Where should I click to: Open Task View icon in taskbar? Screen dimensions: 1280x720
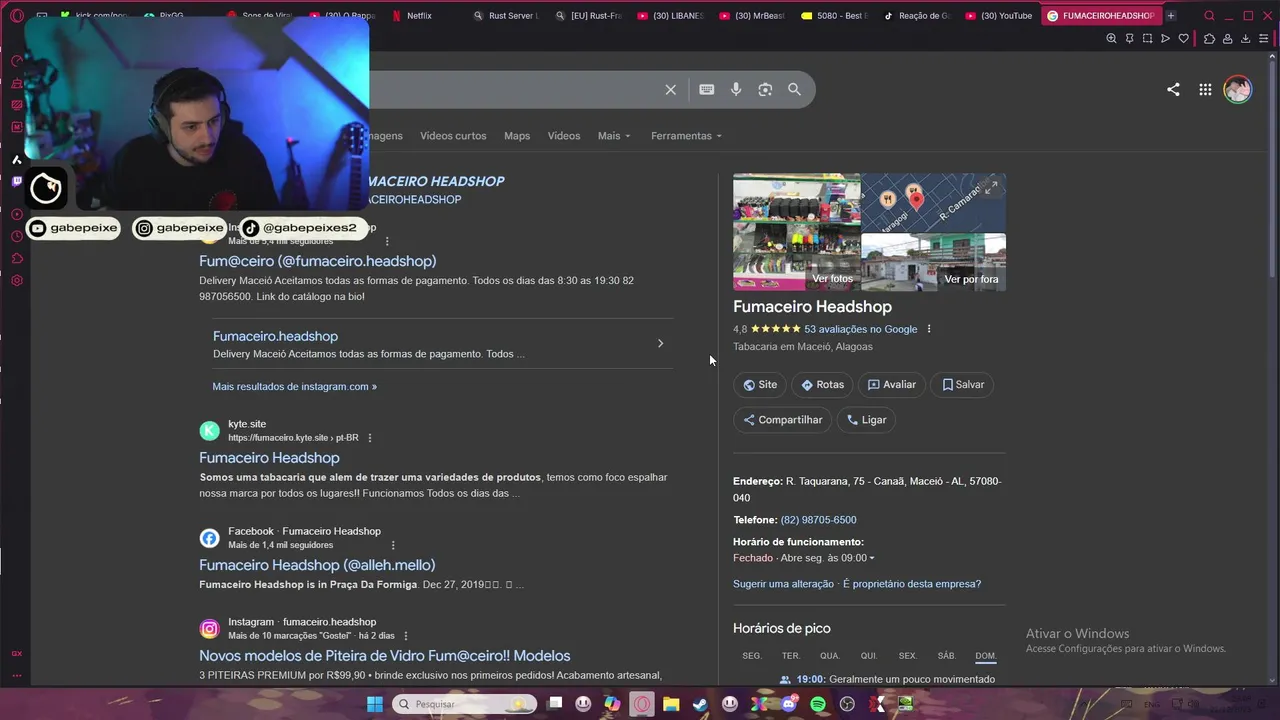[555, 704]
